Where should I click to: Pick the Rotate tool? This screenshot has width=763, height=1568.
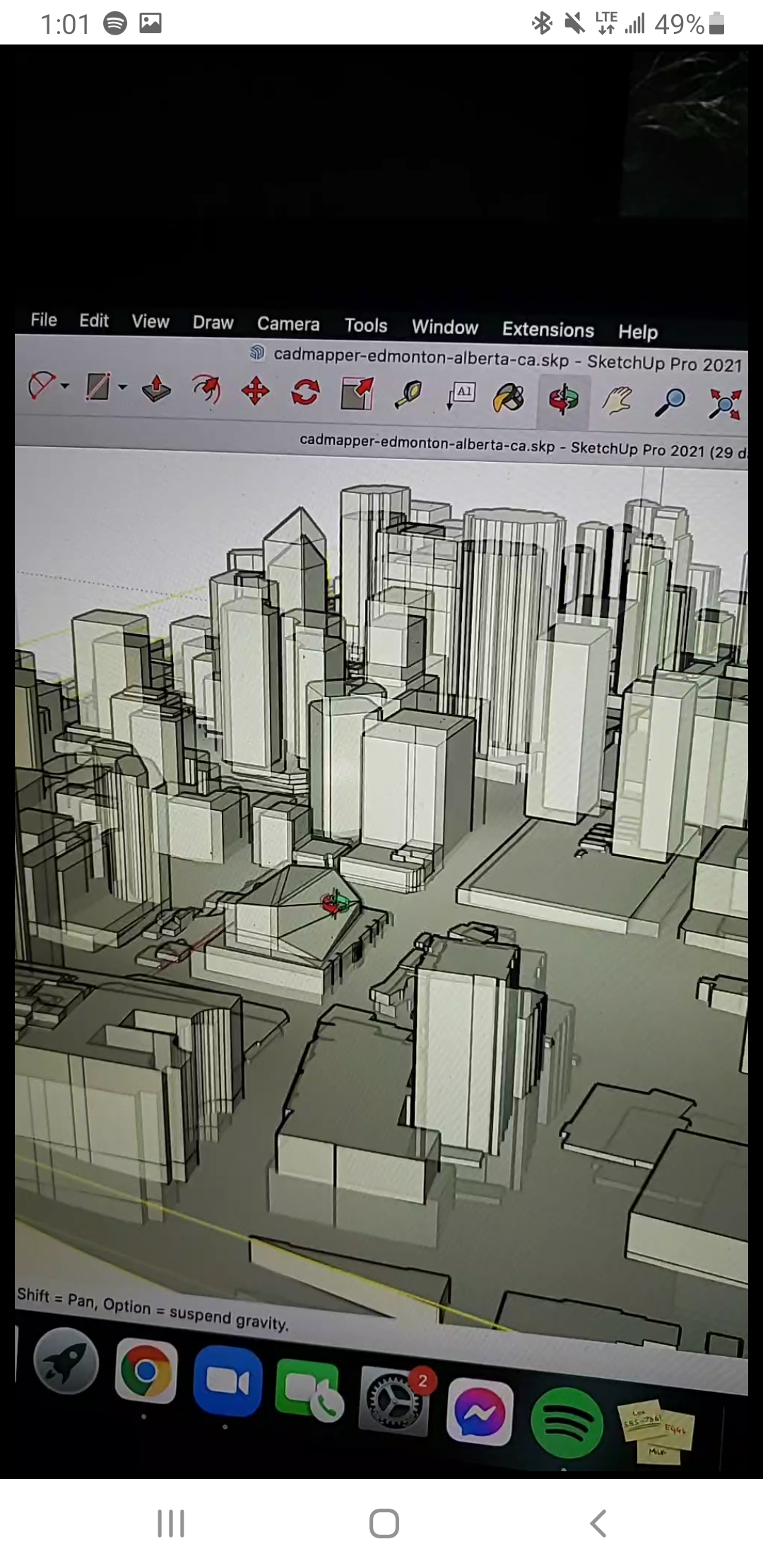(x=305, y=392)
